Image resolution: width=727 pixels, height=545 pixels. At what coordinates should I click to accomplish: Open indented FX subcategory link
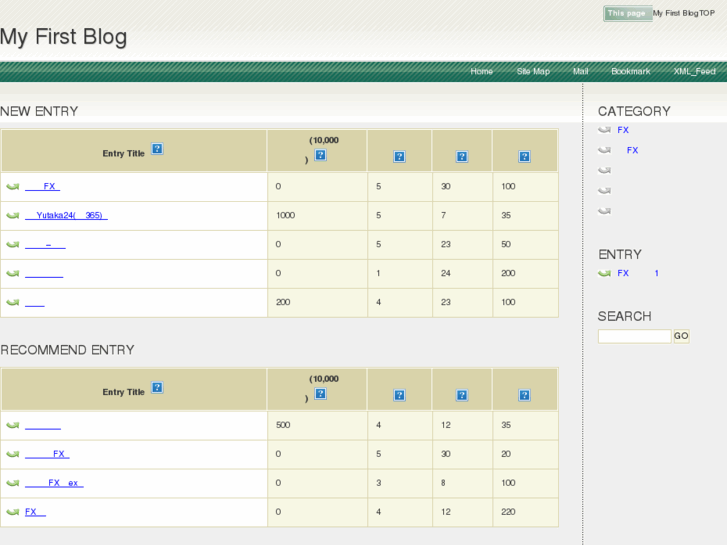pyautogui.click(x=632, y=150)
